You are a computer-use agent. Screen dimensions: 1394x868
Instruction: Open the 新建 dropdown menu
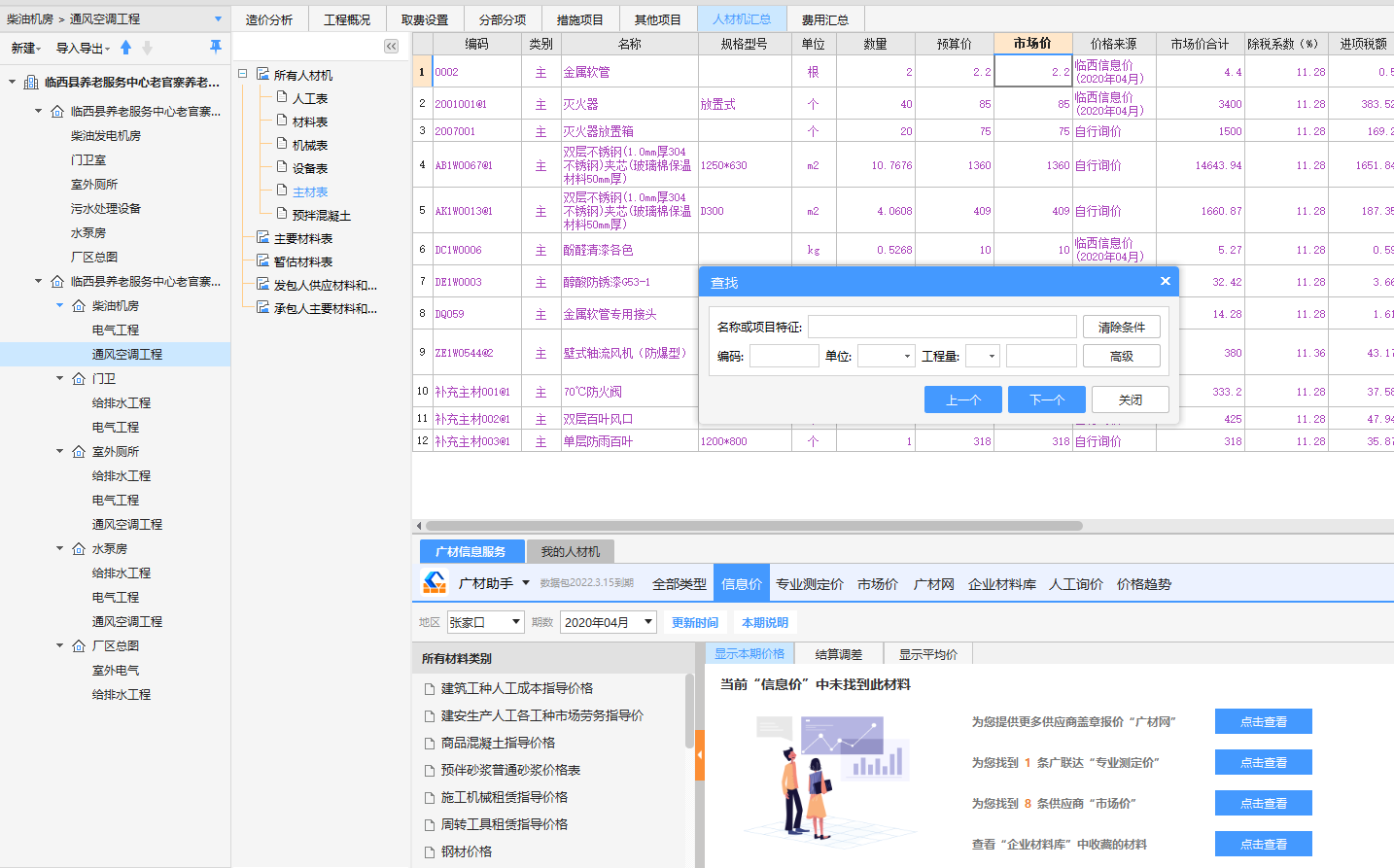(x=26, y=48)
